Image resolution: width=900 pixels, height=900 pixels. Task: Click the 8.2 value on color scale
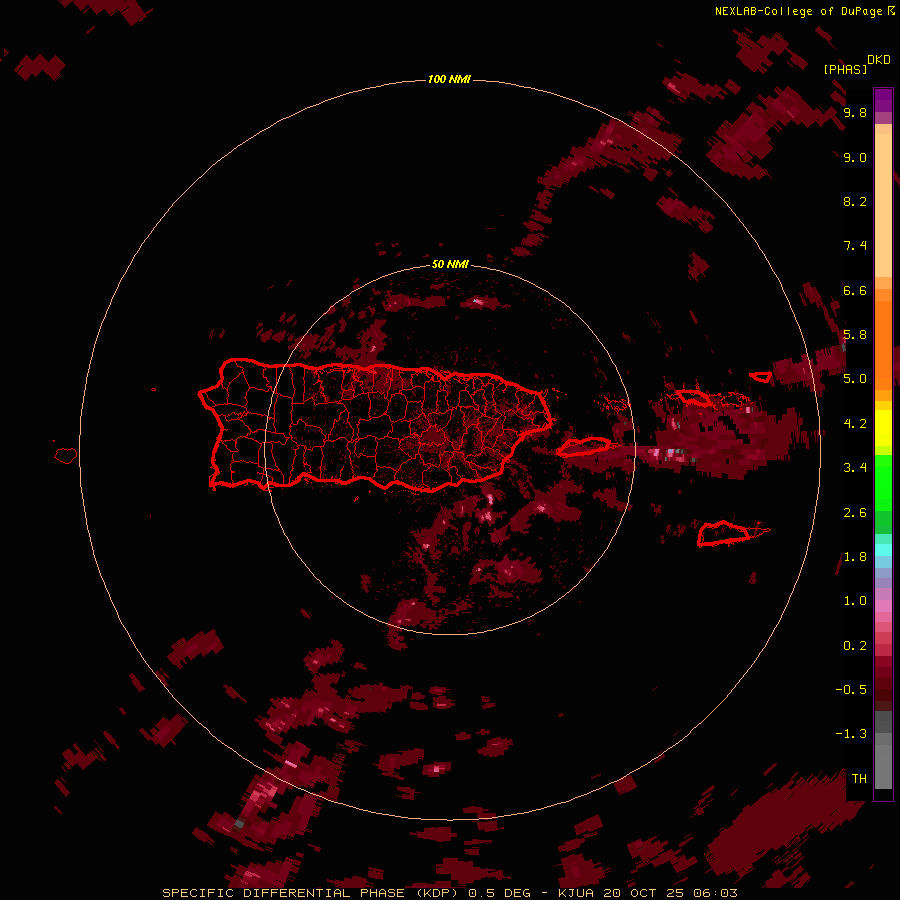855,201
